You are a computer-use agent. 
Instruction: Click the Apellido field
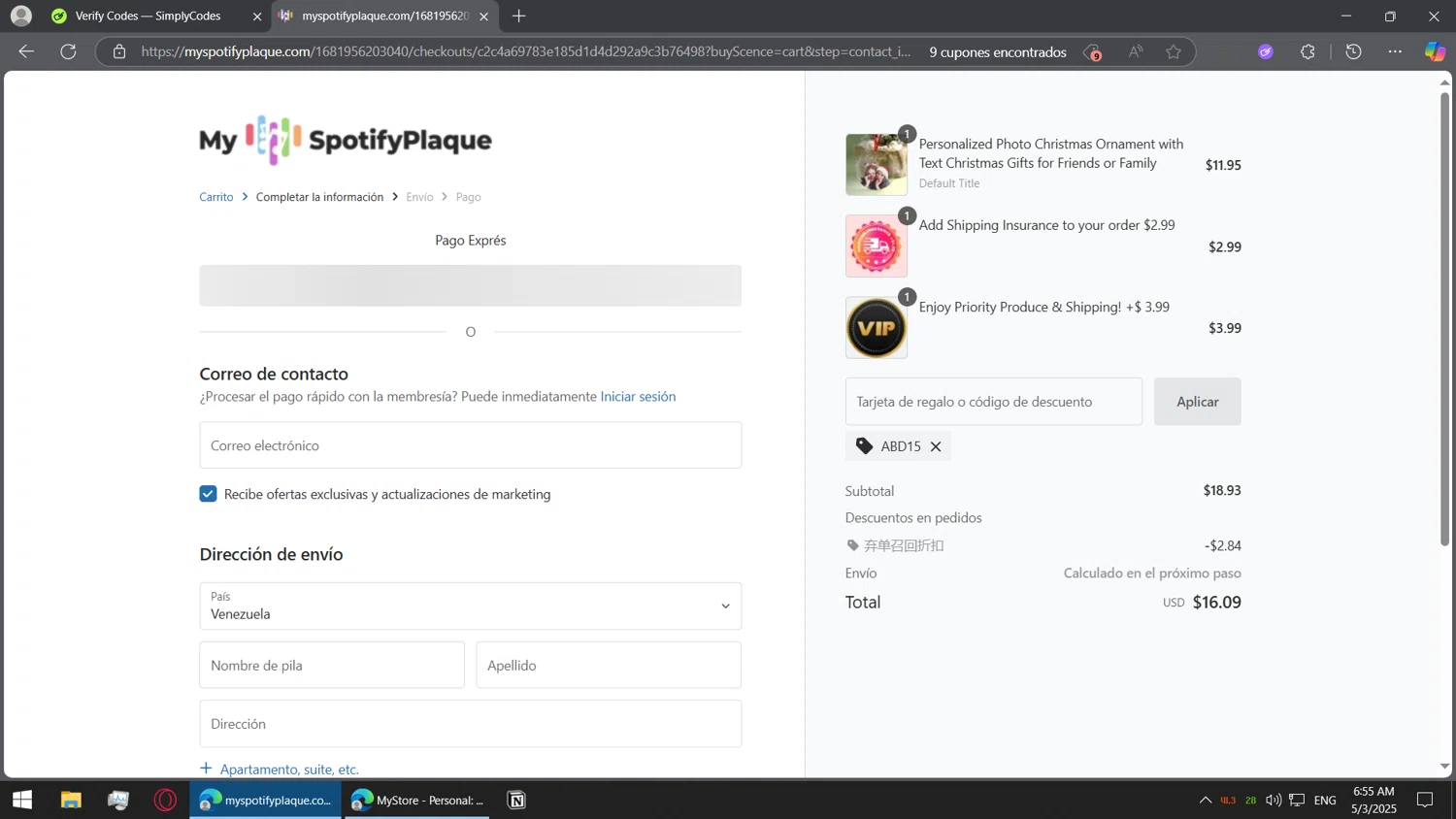point(609,666)
